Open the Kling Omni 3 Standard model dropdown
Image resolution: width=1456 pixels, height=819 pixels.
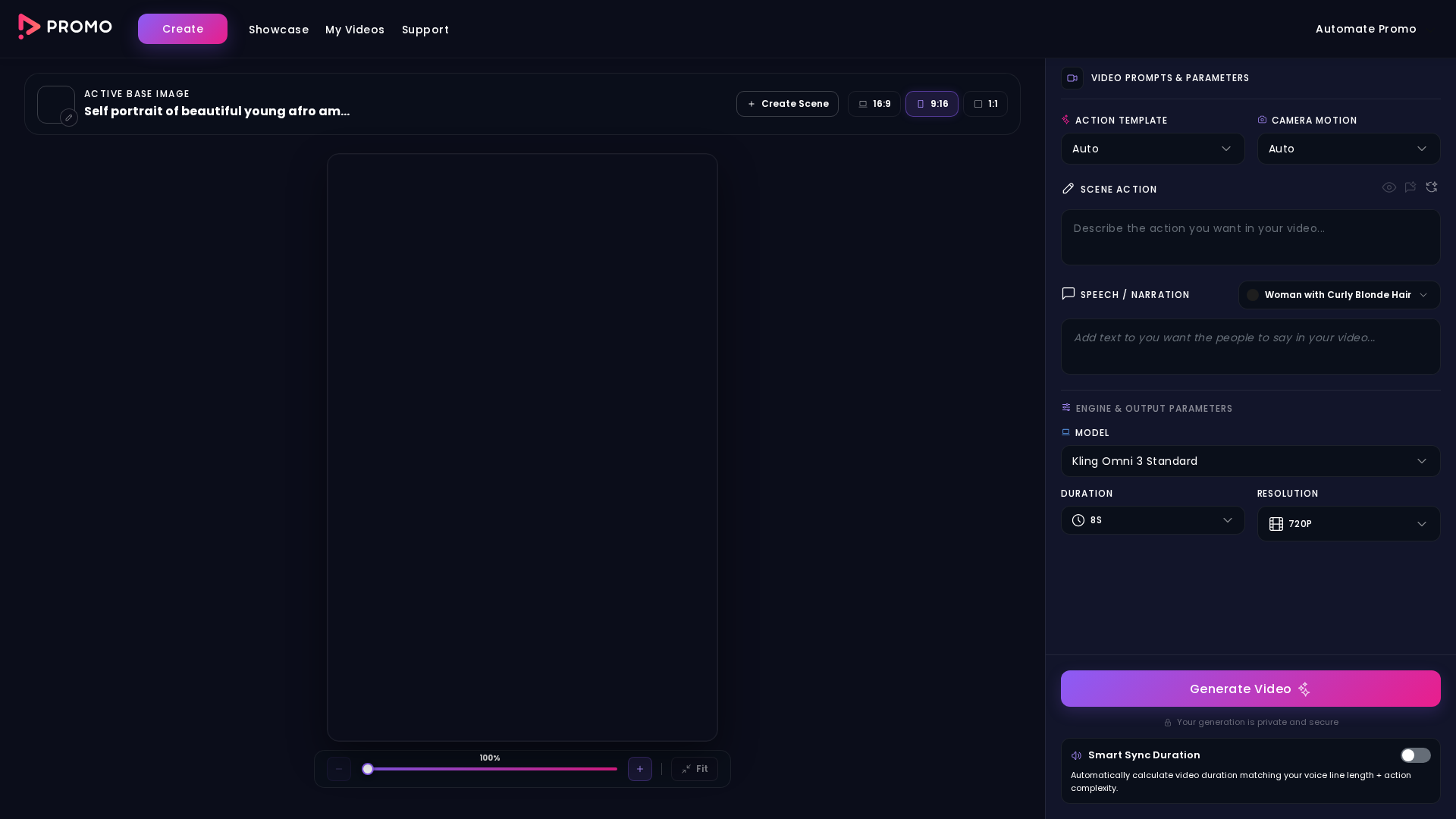click(x=1250, y=461)
